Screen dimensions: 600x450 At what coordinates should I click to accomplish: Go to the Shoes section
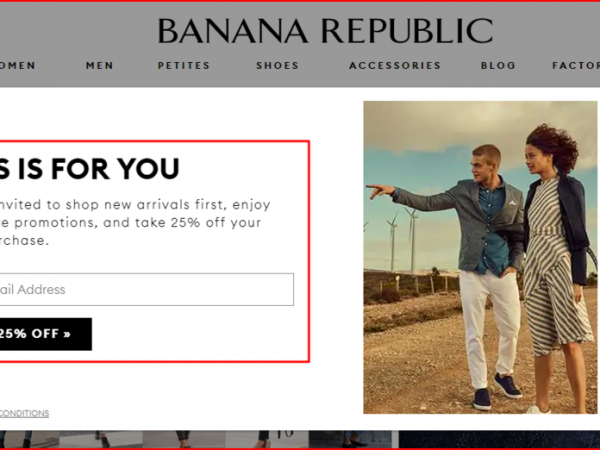277,65
